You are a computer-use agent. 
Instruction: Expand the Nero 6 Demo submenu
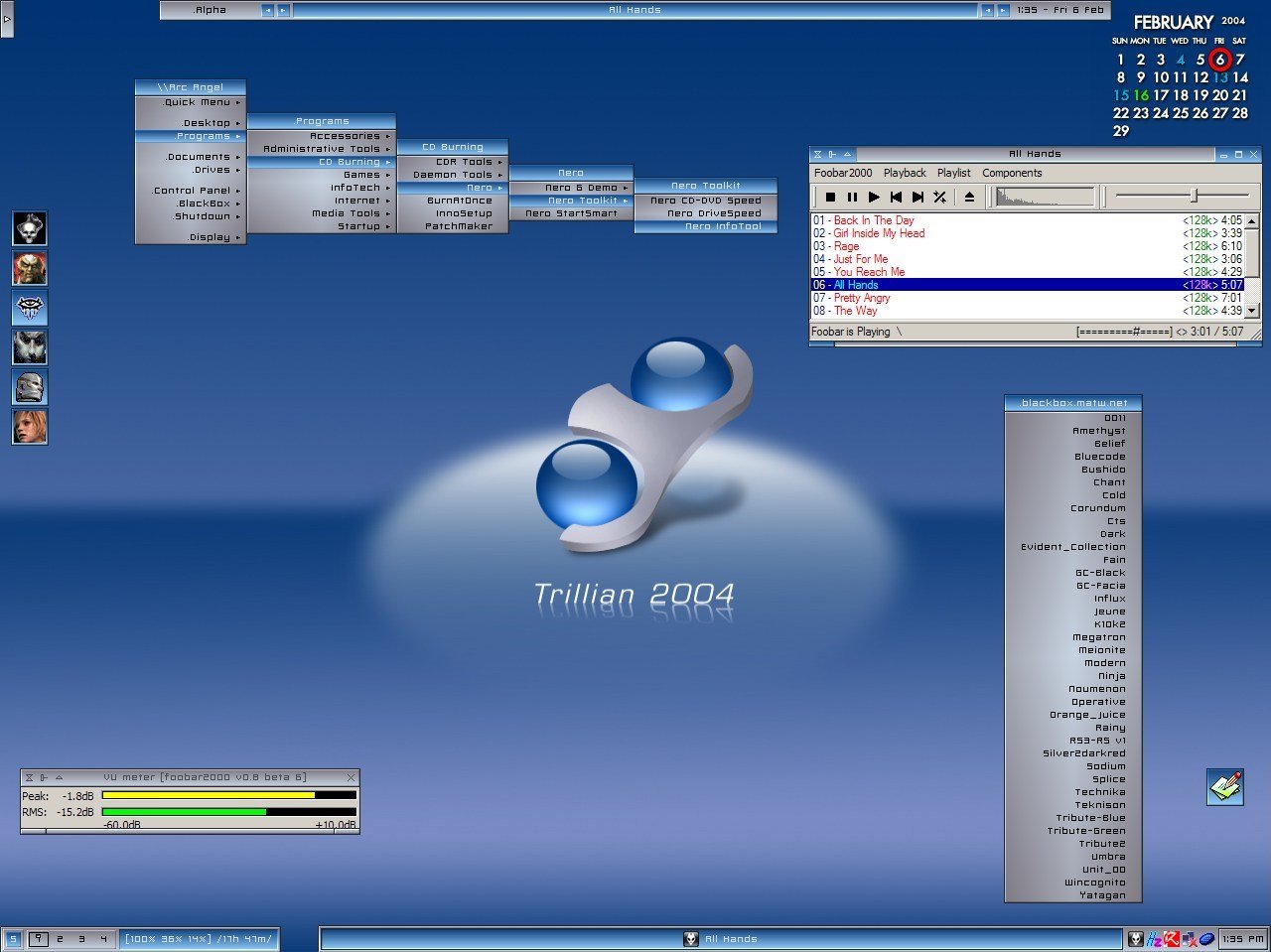[x=571, y=188]
